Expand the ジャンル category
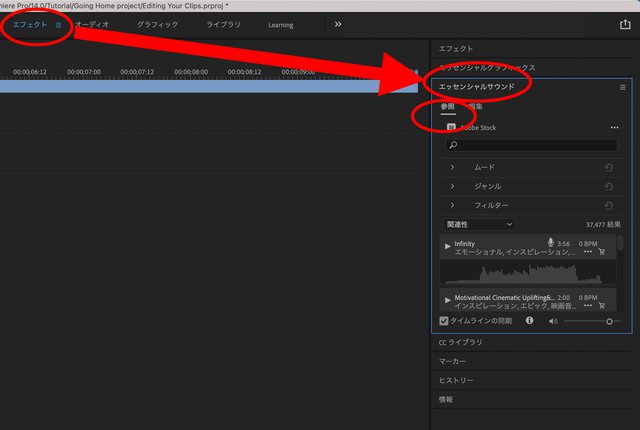 (453, 186)
